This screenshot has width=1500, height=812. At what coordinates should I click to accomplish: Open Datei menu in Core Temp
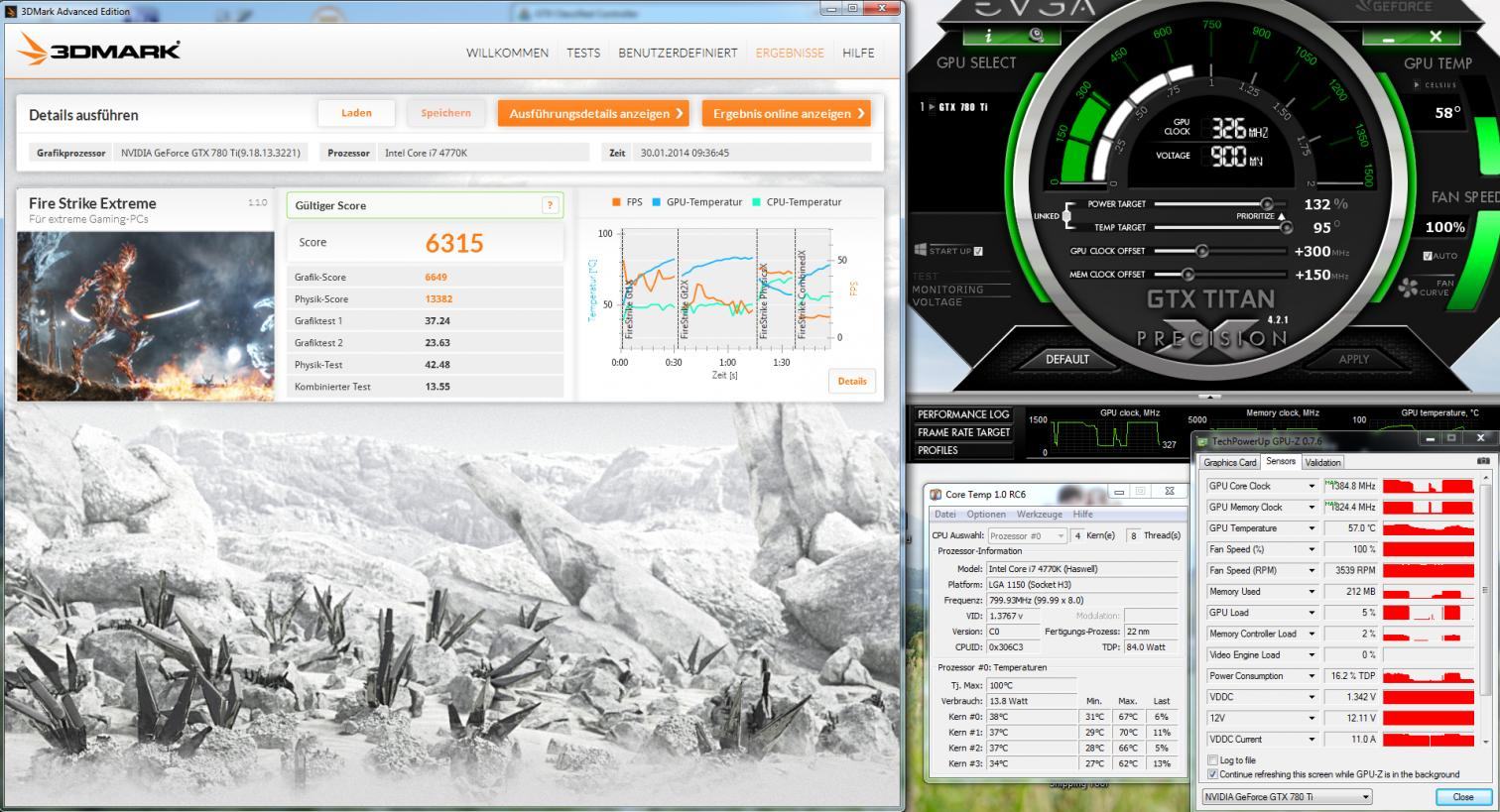pos(945,515)
